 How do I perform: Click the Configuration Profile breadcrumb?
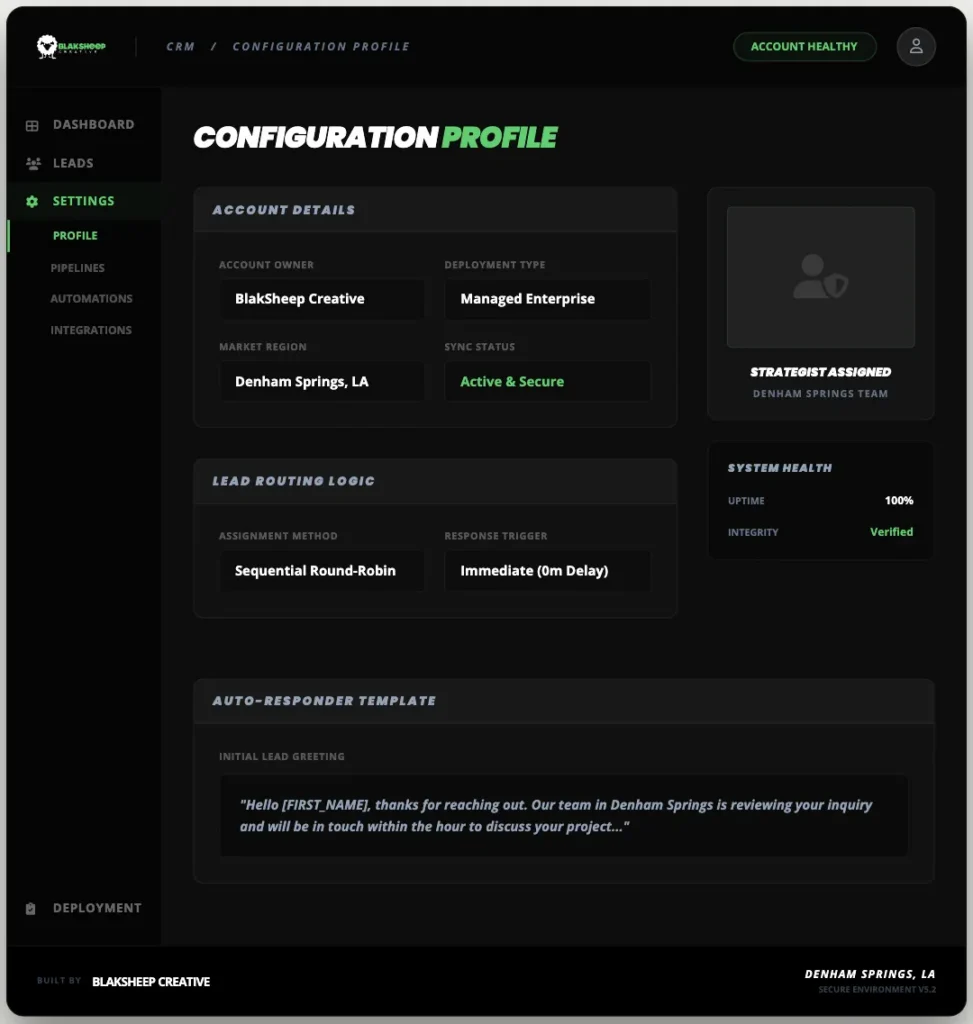(321, 46)
